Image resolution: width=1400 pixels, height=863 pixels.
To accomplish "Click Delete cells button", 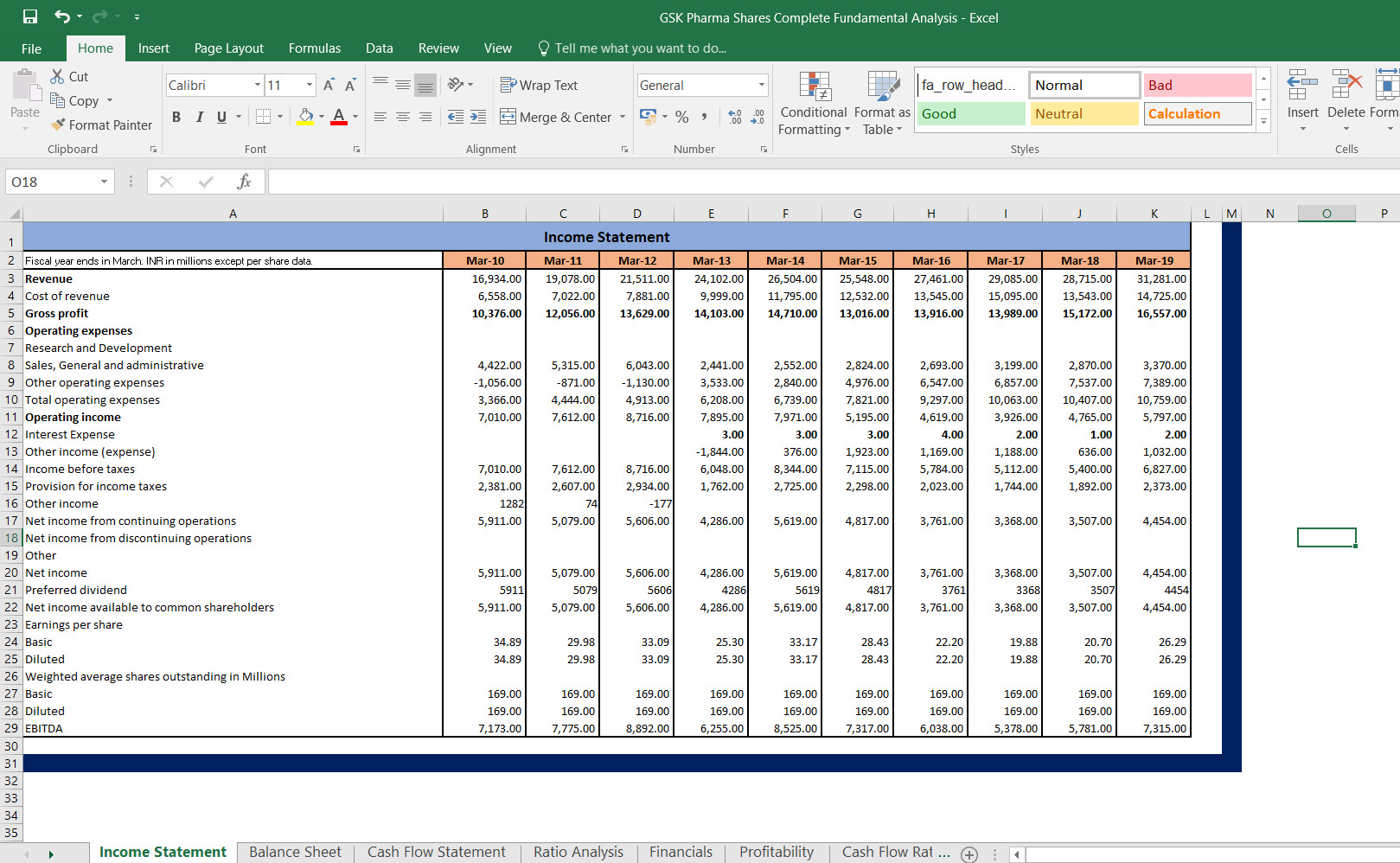I will (x=1346, y=101).
